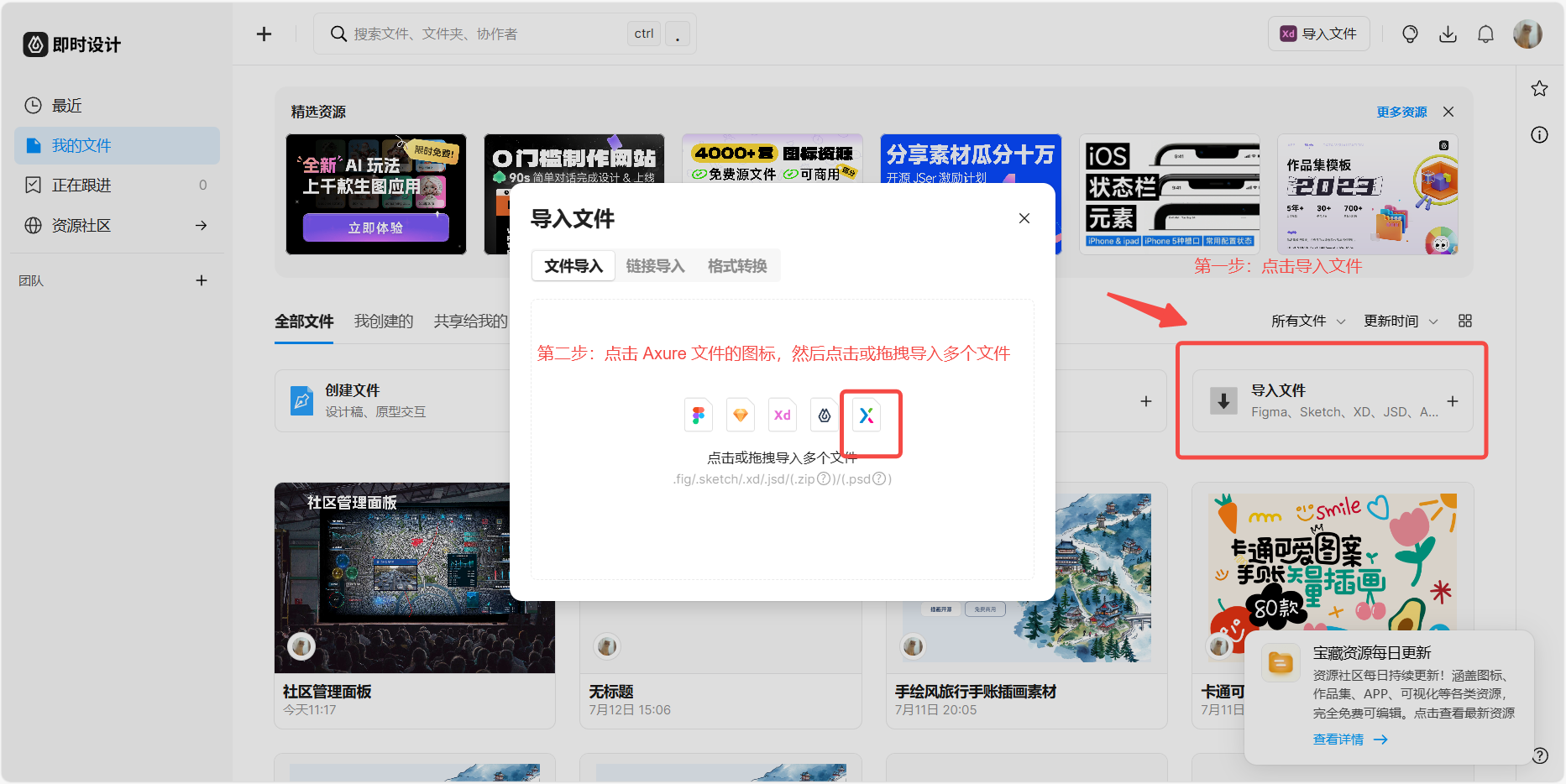Viewport: 1566px width, 784px height.
Task: Click the plus new-file icon in top bar
Action: (264, 34)
